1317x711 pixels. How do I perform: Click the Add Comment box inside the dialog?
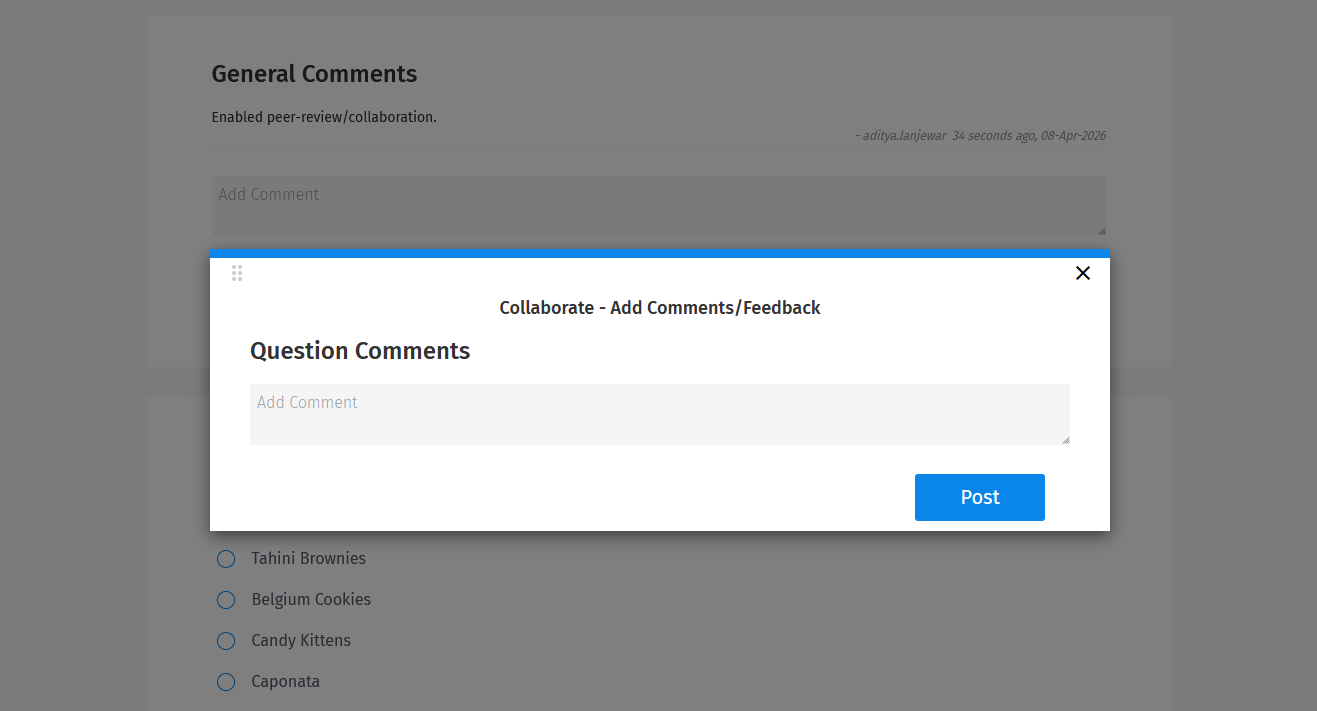click(x=660, y=413)
